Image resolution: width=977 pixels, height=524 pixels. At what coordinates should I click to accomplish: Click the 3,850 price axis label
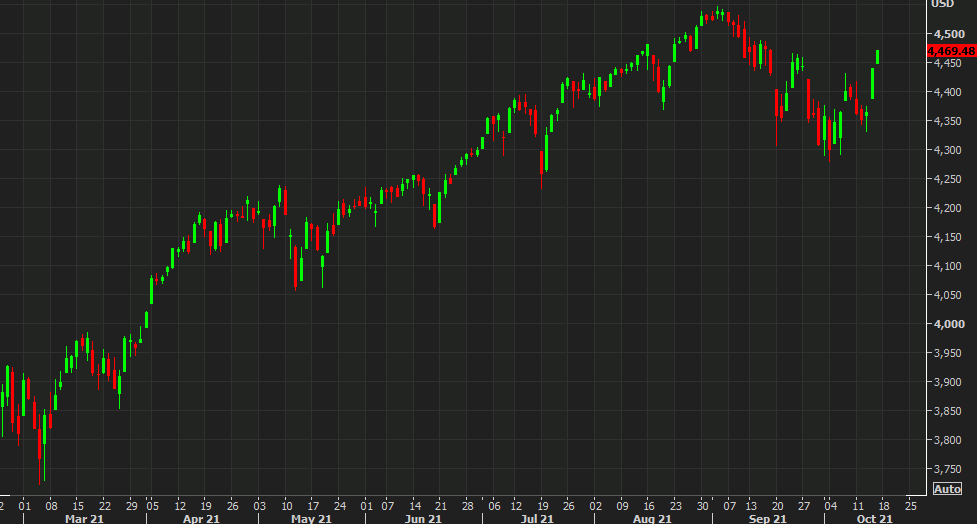click(947, 411)
